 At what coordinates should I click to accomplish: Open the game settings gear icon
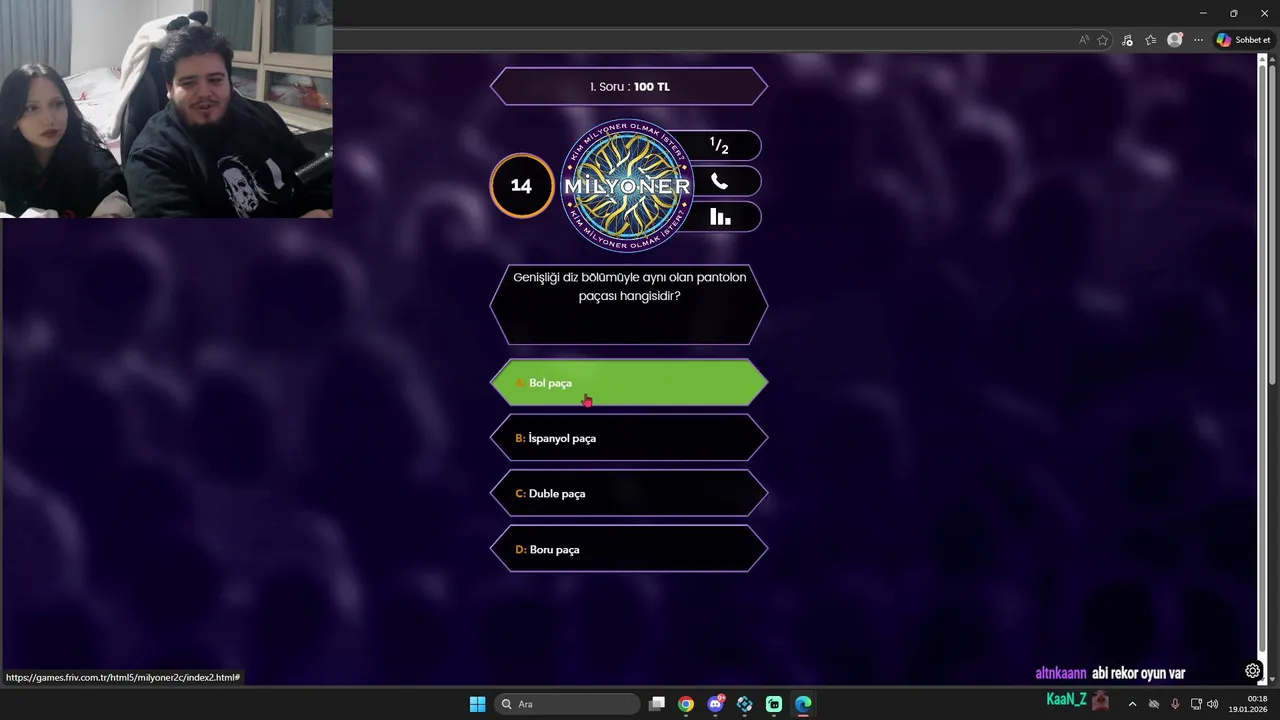point(1252,671)
